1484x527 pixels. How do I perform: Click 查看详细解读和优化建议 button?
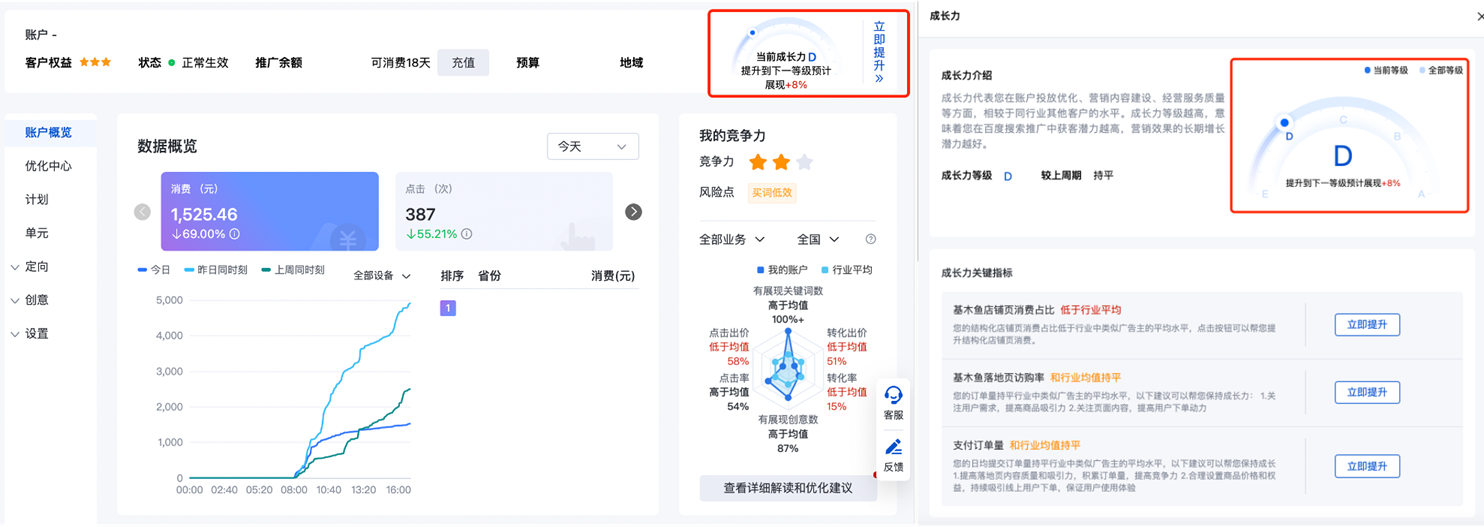(788, 488)
